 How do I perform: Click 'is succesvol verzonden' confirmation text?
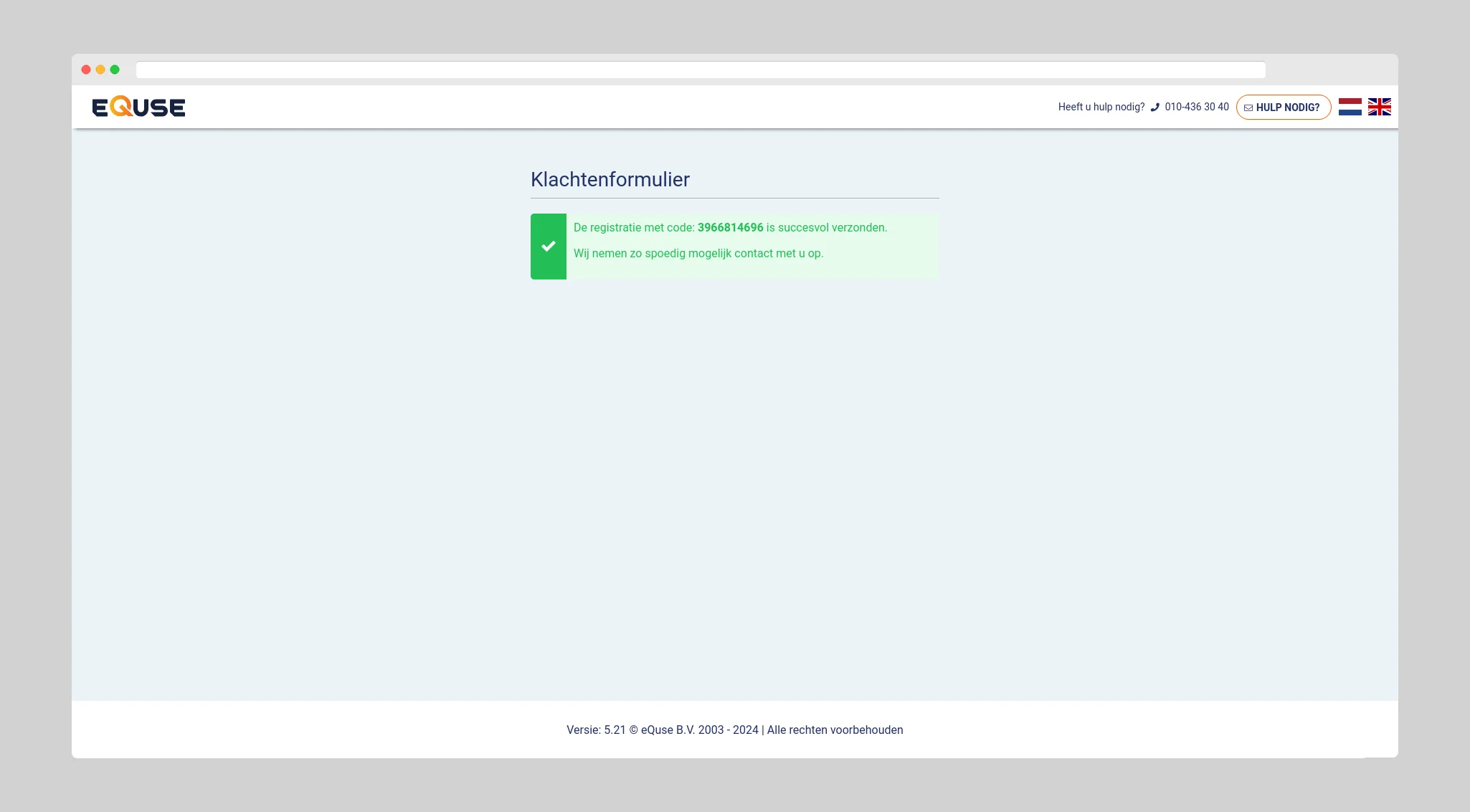(x=826, y=227)
